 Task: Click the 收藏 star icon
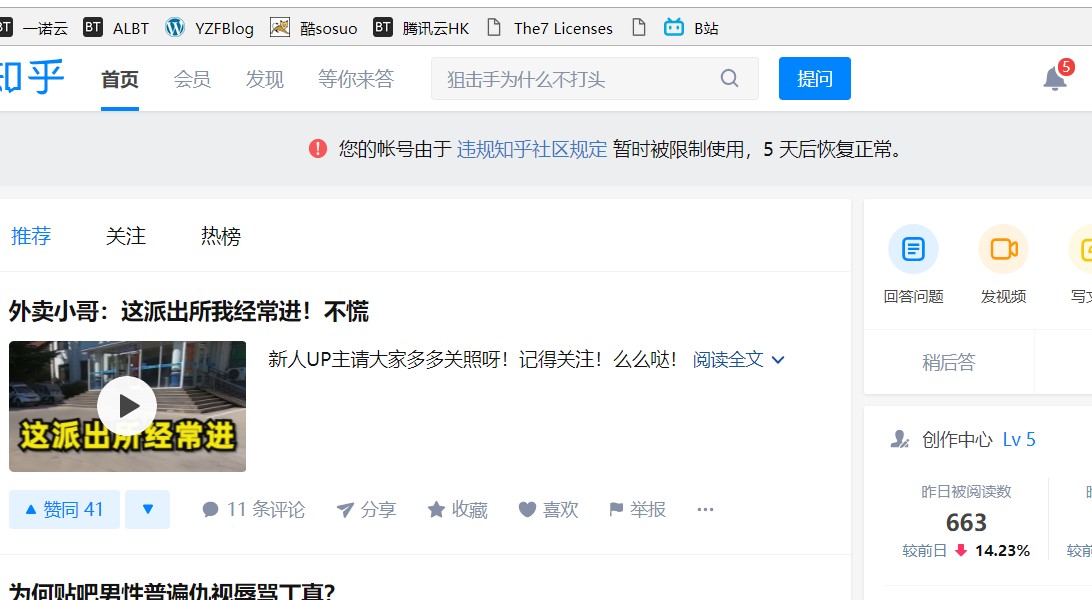point(436,510)
